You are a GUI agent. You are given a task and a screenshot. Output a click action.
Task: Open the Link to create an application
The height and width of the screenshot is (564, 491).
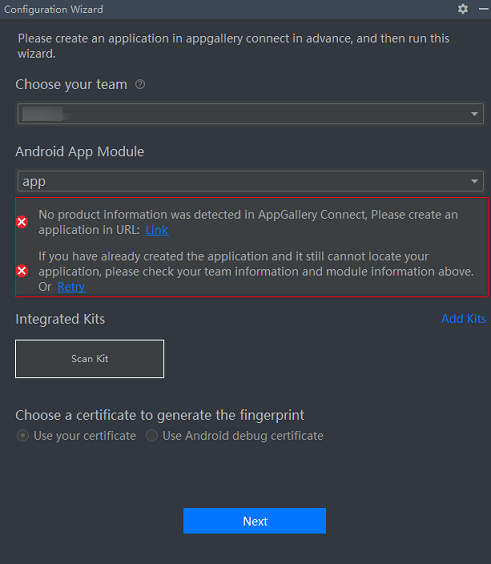(157, 230)
